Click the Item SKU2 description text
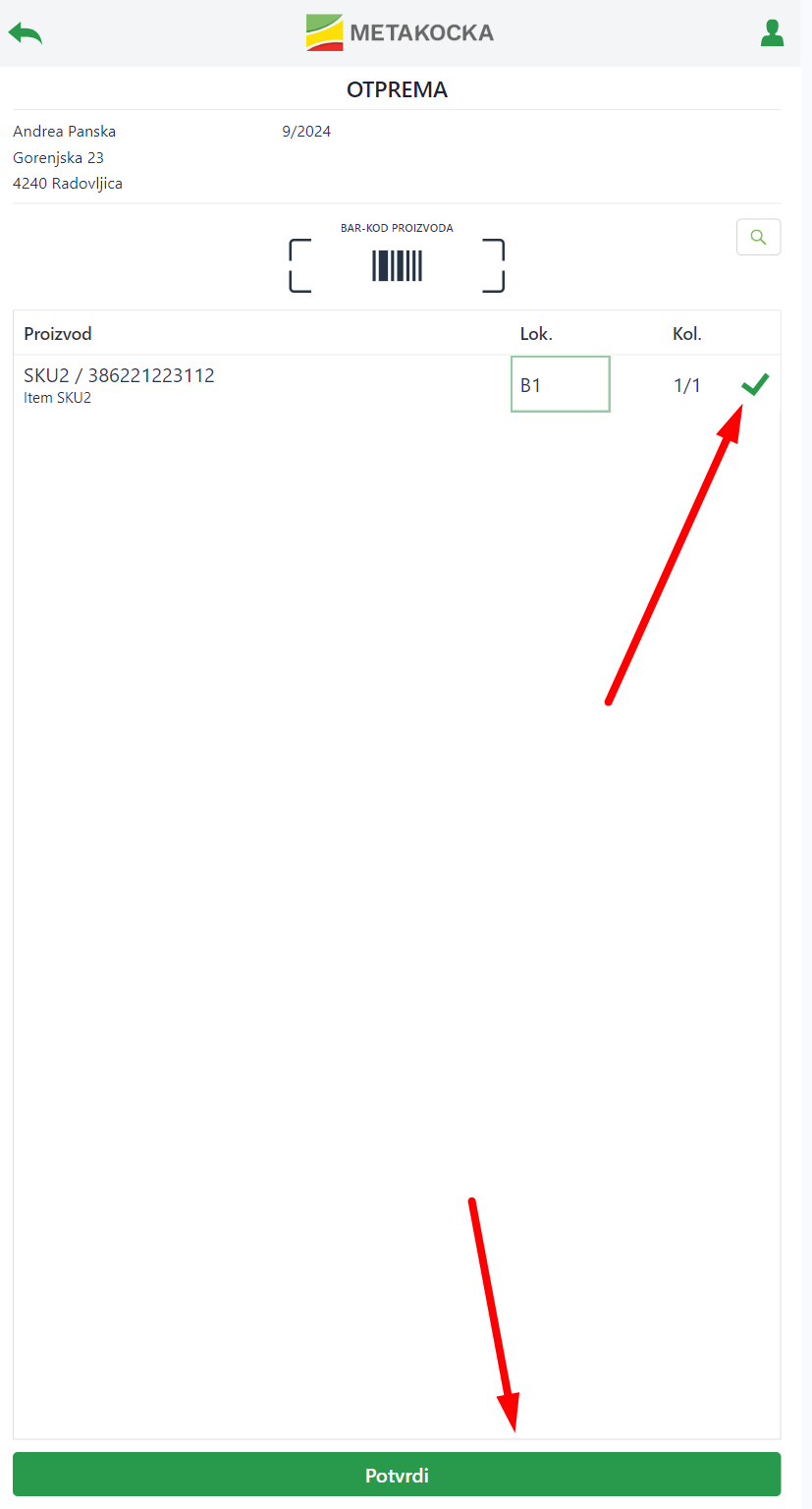Screen dimensions: 812x1509 point(57,398)
